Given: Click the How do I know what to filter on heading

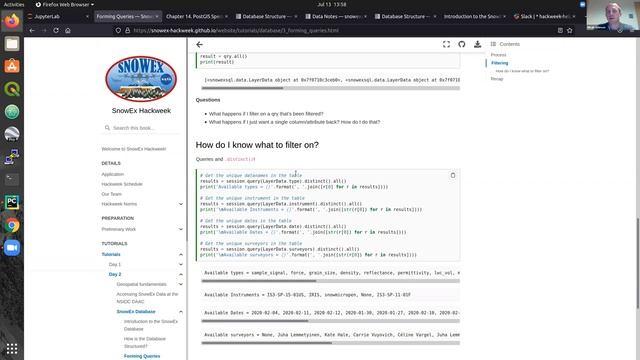Looking at the screenshot, I should click(x=257, y=145).
